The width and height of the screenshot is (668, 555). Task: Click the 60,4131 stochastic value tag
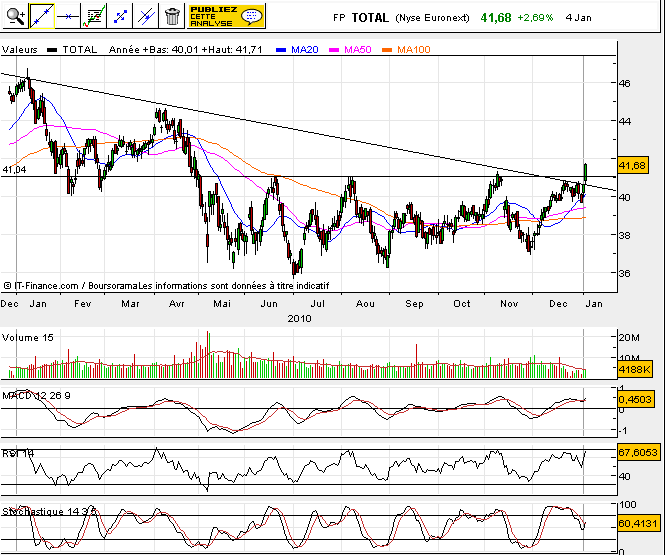tap(638, 523)
